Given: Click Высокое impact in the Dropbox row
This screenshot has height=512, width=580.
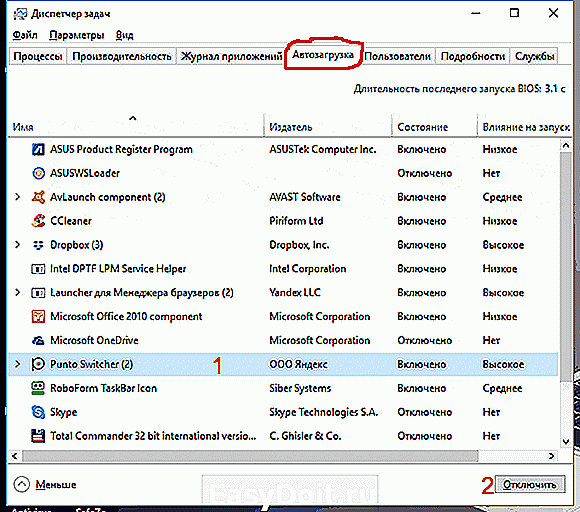Looking at the screenshot, I should (x=503, y=245).
